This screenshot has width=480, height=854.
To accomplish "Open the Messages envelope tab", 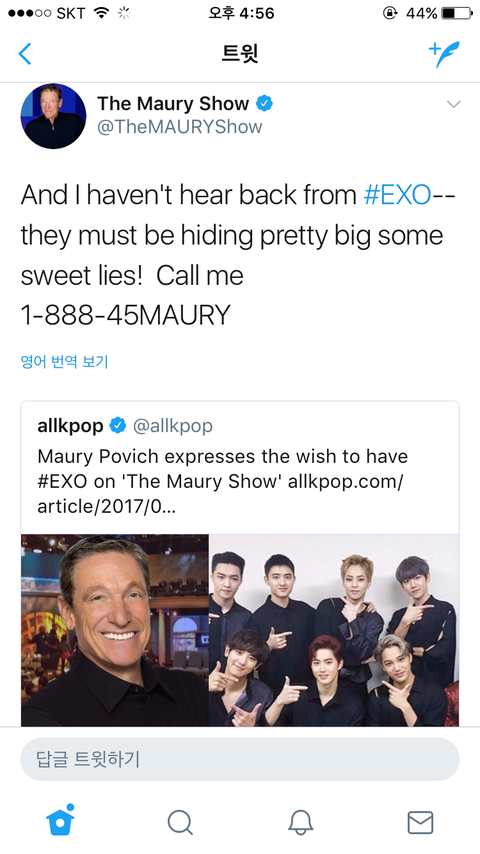I will point(420,822).
